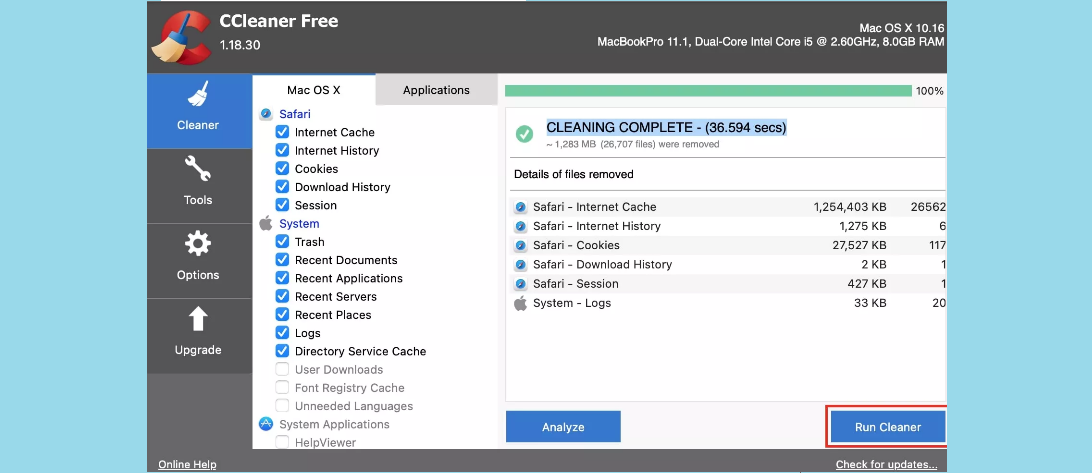Uncheck the Logs checkbox
This screenshot has width=1092, height=473.
(x=282, y=332)
